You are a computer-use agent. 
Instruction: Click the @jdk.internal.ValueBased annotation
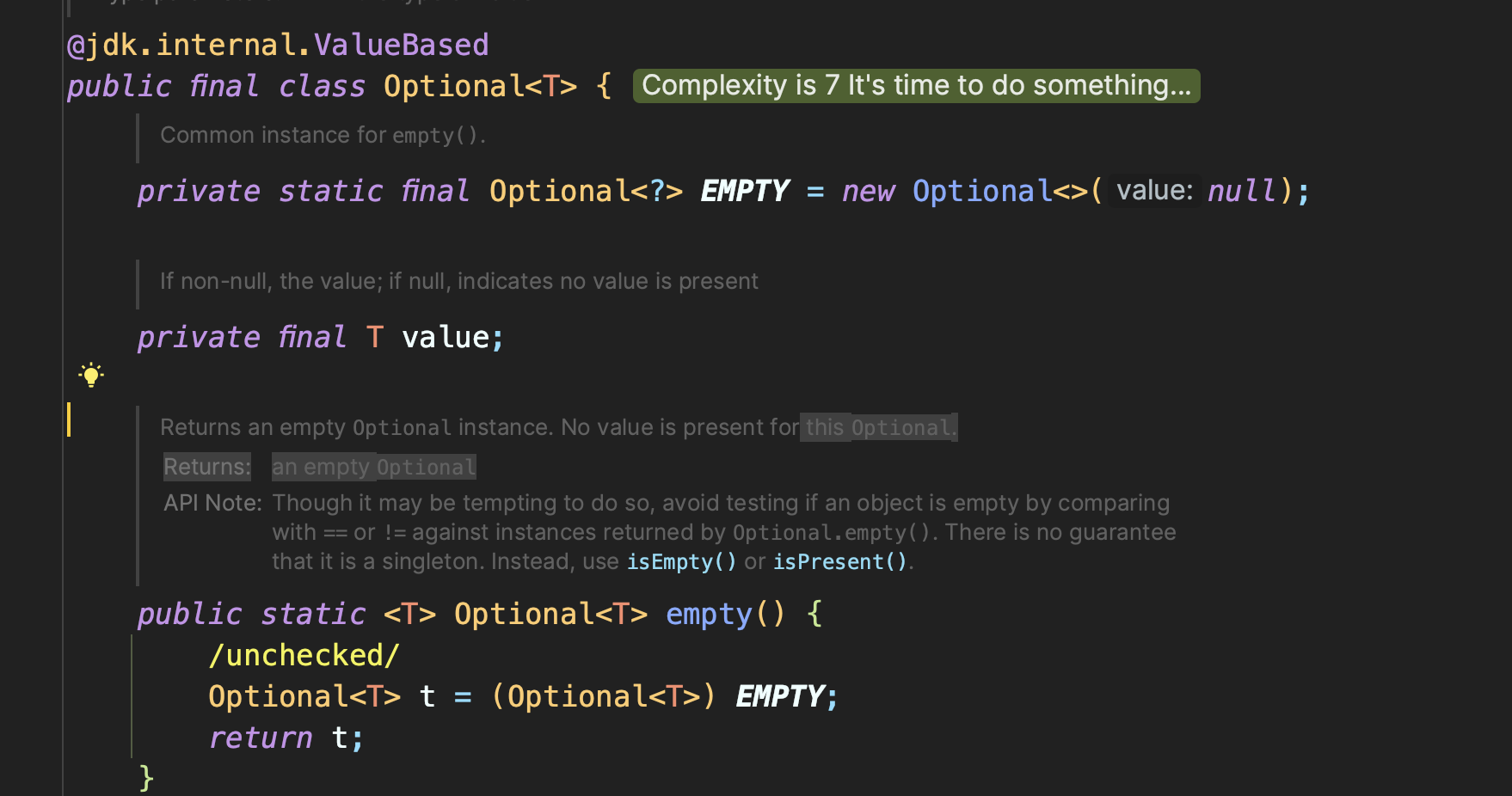pos(278,45)
